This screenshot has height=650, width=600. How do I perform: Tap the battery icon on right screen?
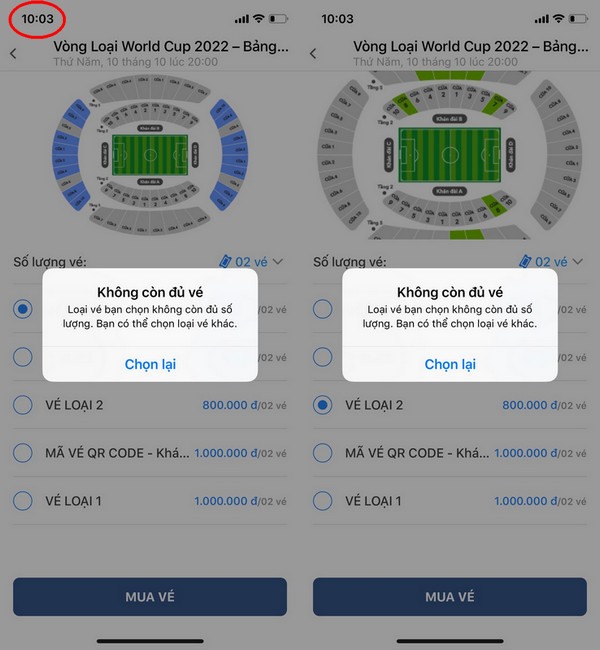click(x=578, y=19)
